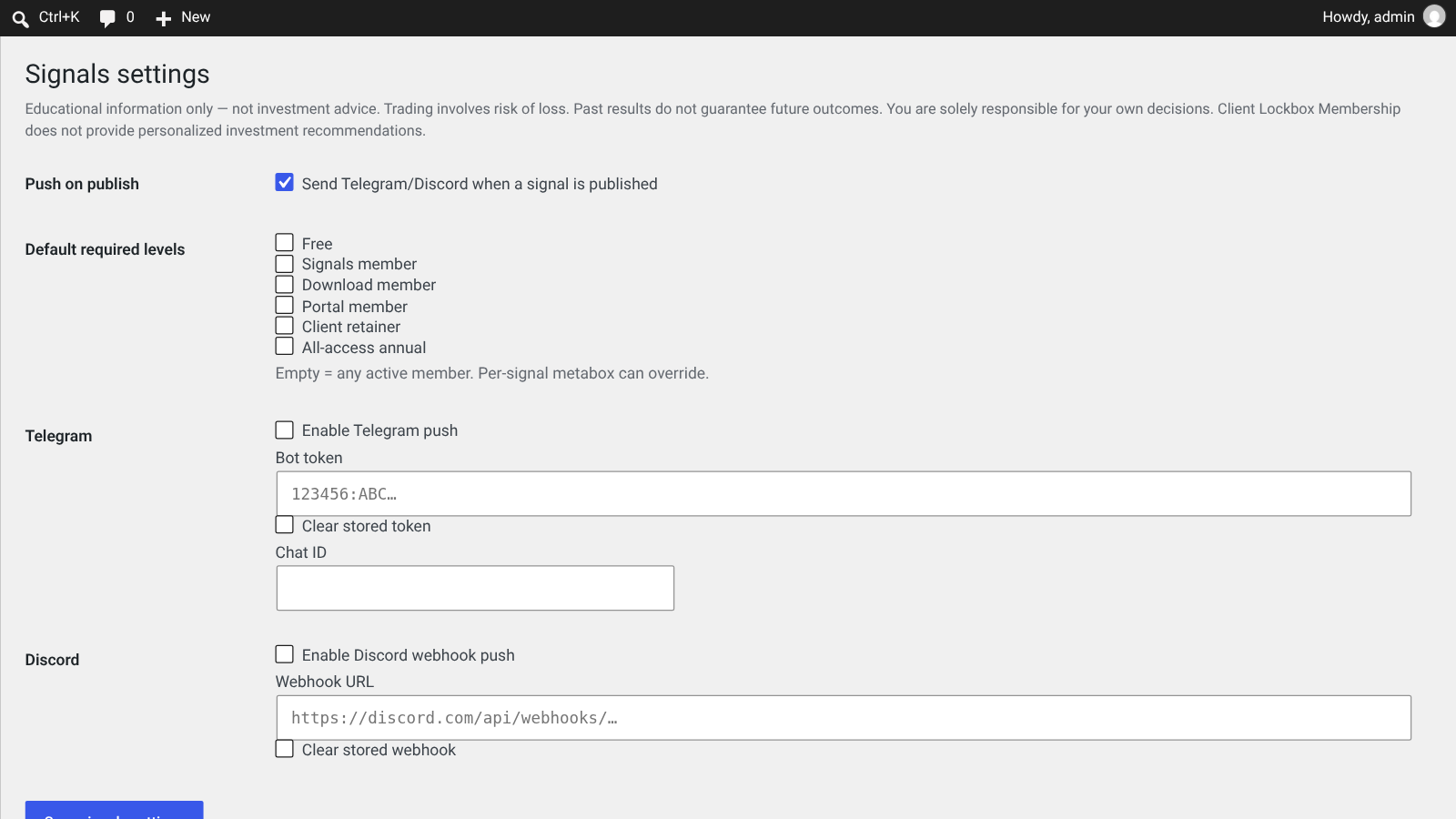Open the admin avatar icon
Viewport: 1456px width, 819px height.
pyautogui.click(x=1434, y=16)
